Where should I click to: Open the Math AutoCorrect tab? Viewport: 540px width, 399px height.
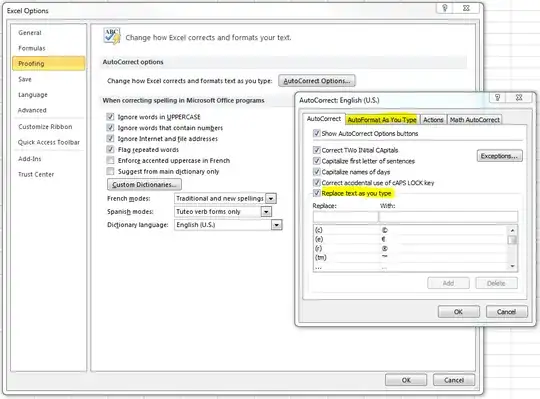coord(475,120)
